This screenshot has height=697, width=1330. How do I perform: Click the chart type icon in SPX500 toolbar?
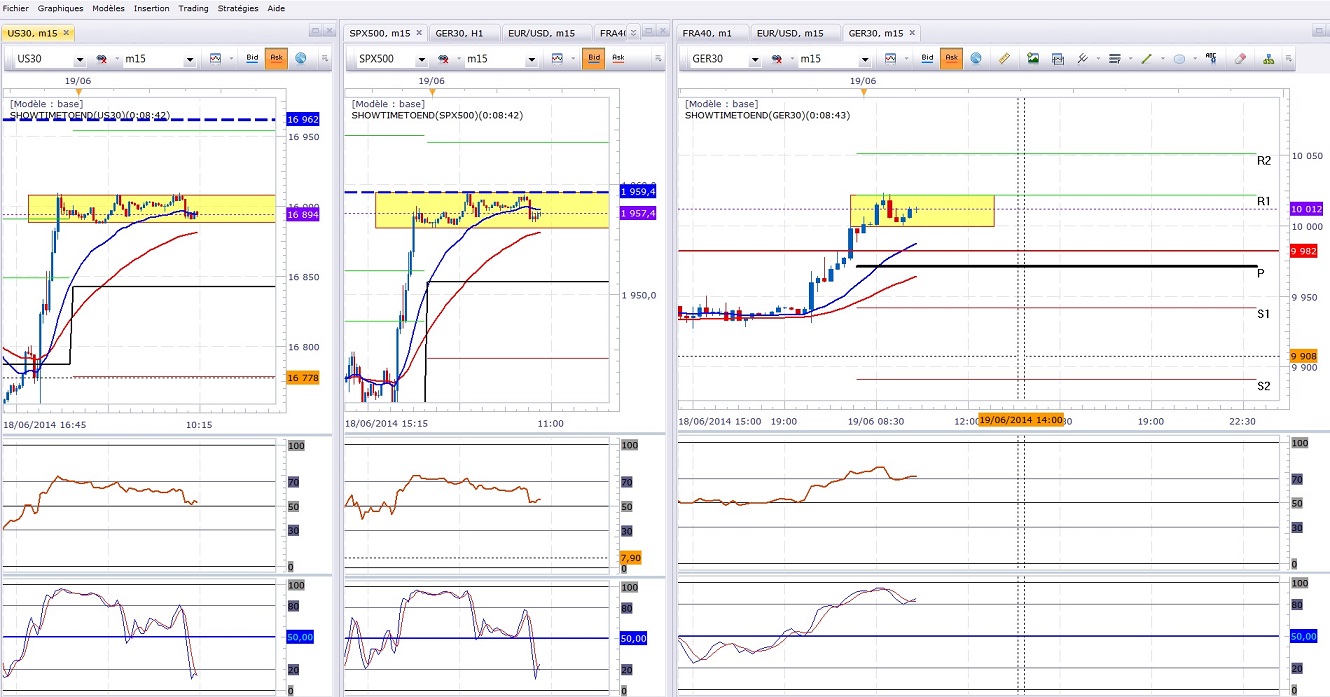click(x=556, y=59)
